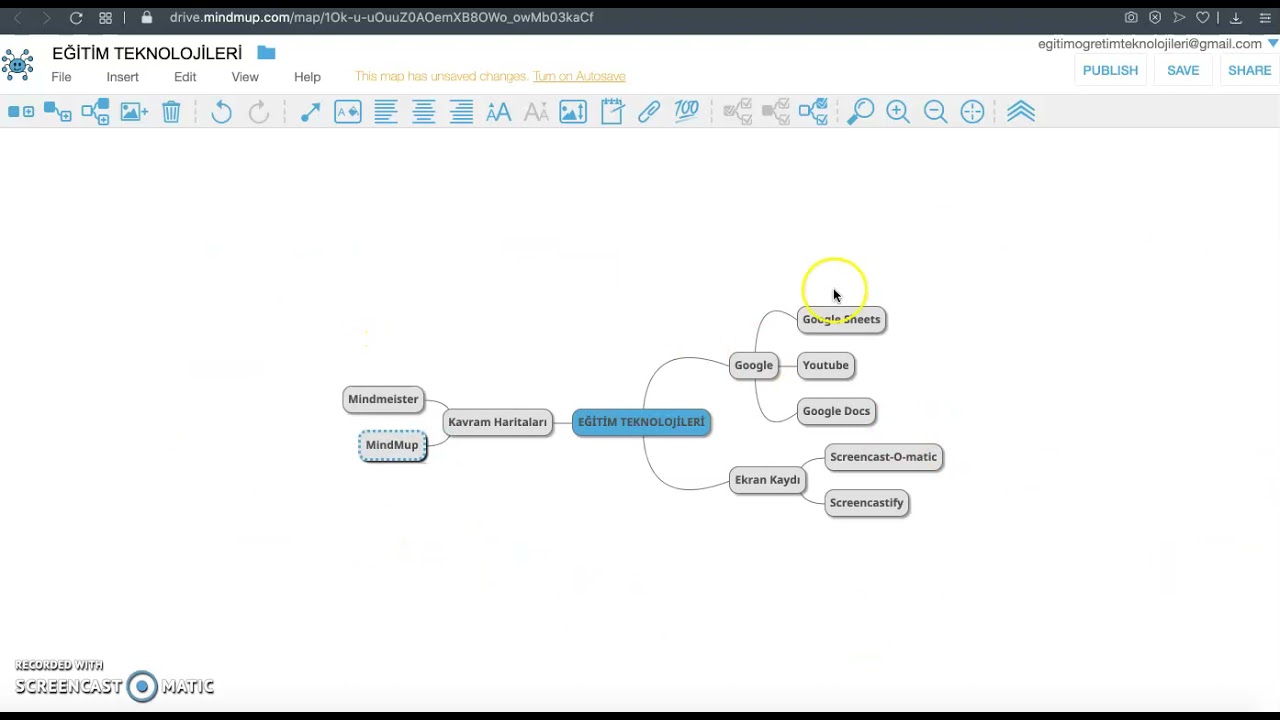Undo the last action
This screenshot has height=720, width=1280.
tap(221, 112)
